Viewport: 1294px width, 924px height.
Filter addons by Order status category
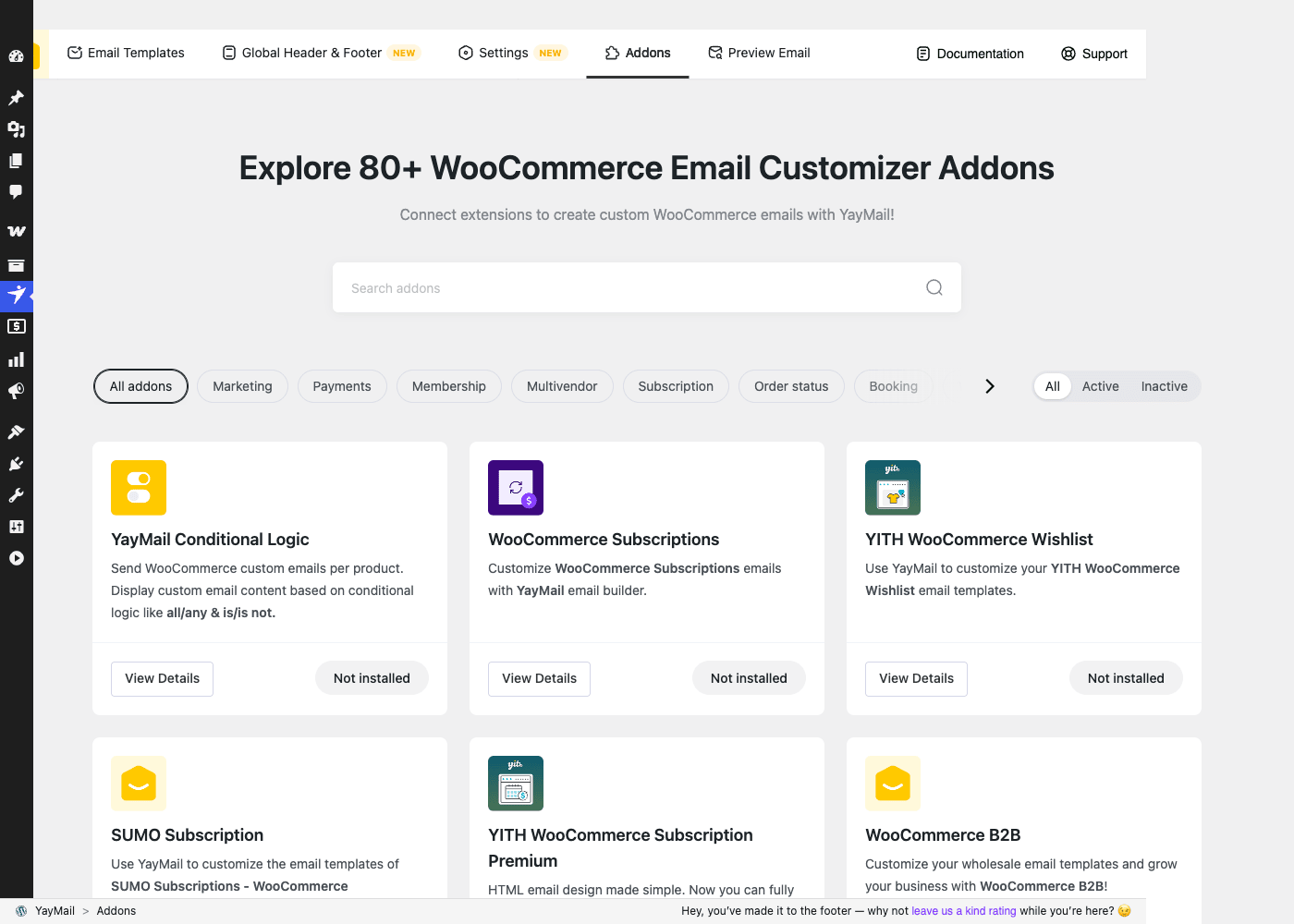(791, 386)
